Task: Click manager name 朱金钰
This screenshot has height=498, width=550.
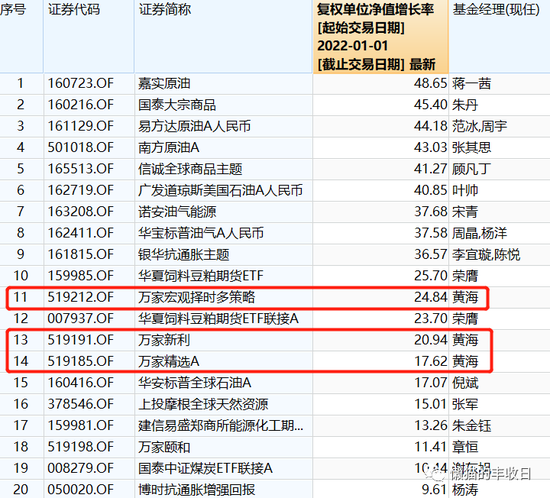Action: click(x=471, y=426)
